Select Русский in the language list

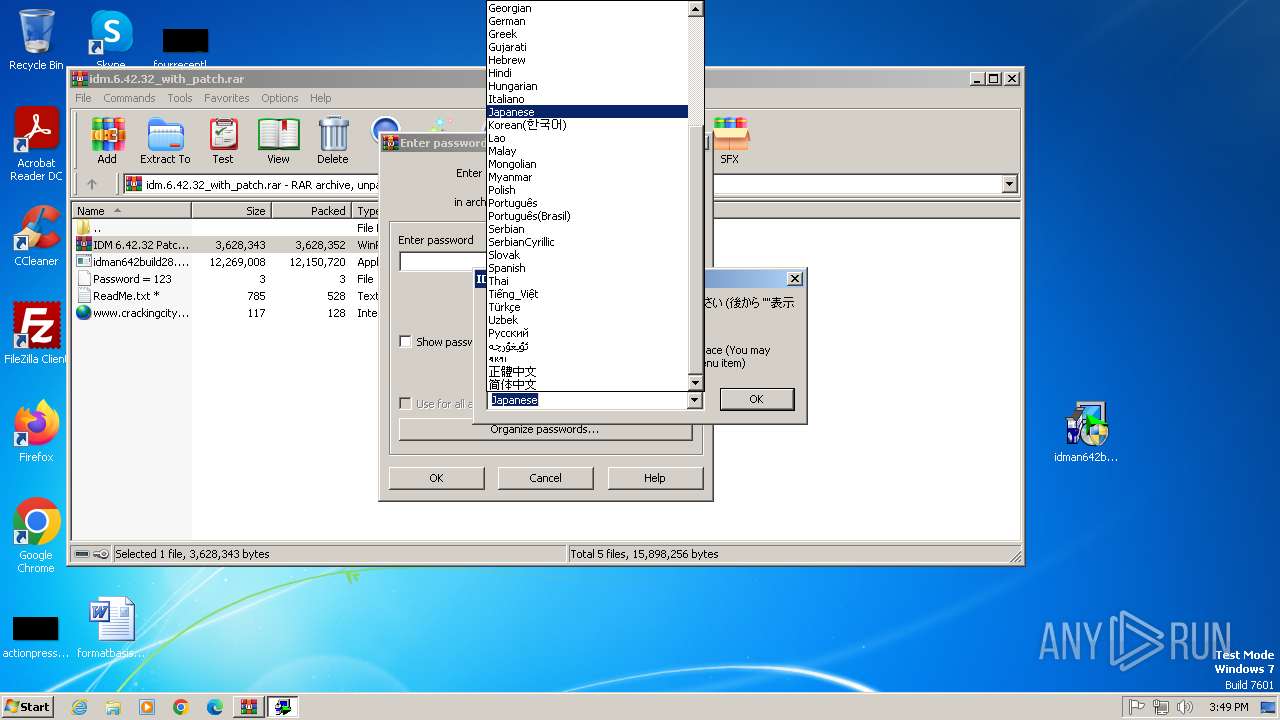[x=587, y=333]
